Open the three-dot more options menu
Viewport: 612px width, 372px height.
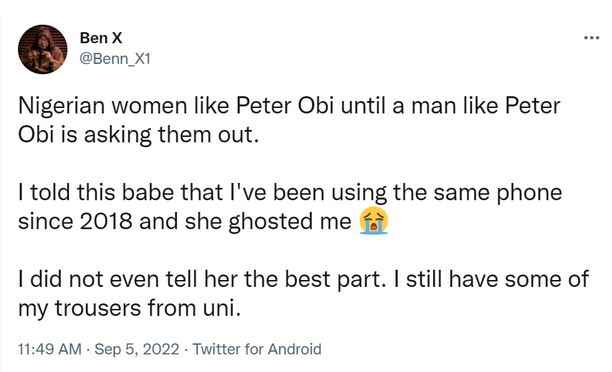[x=591, y=38]
